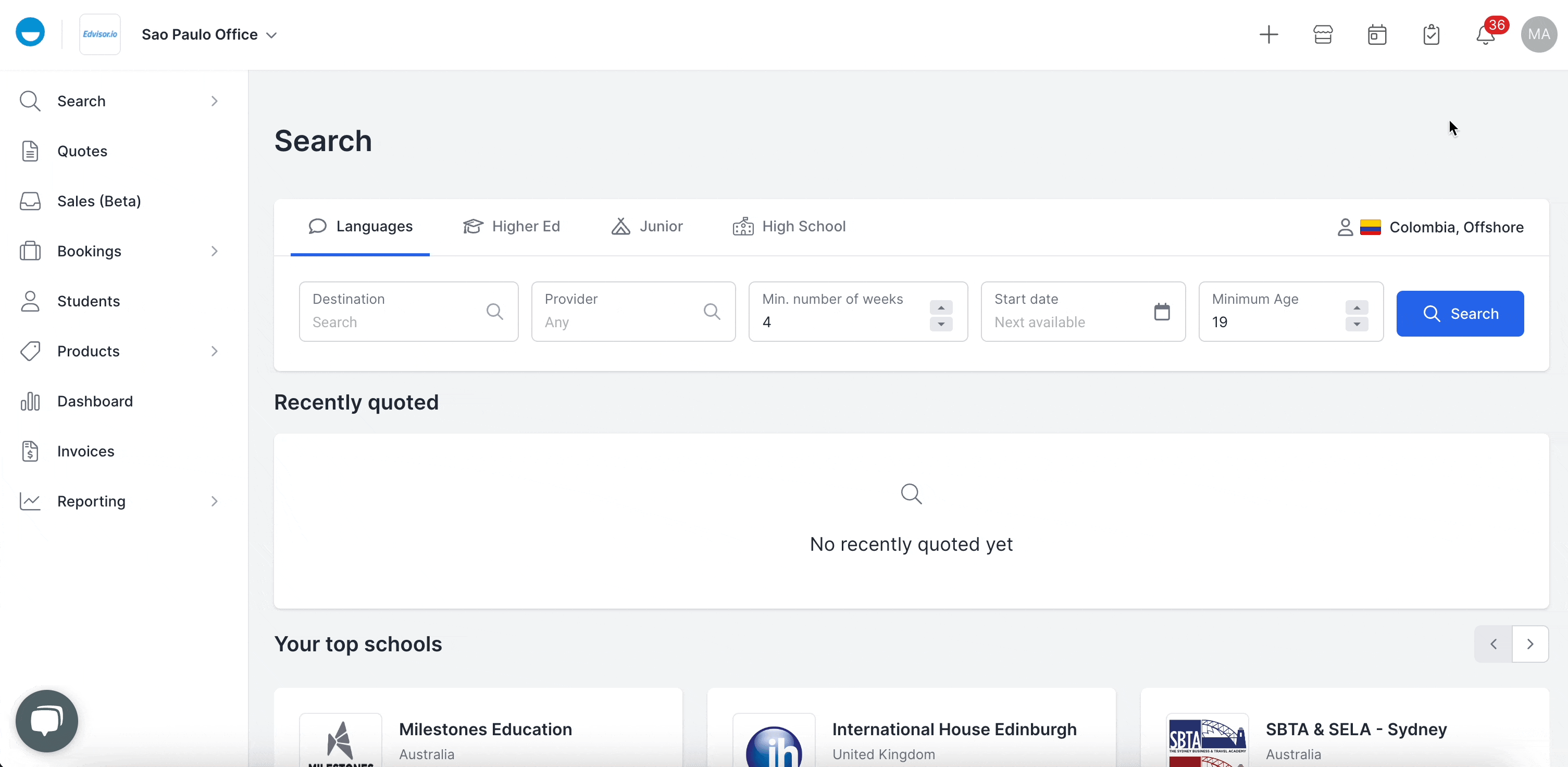Screen dimensions: 1568x767
Task: Click the Destination search field
Action: tap(396, 312)
